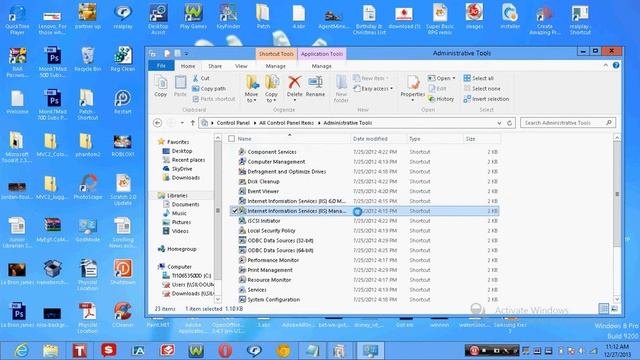640x360 pixels.
Task: Open Internet Explorer from taskbar
Action: coord(21,351)
